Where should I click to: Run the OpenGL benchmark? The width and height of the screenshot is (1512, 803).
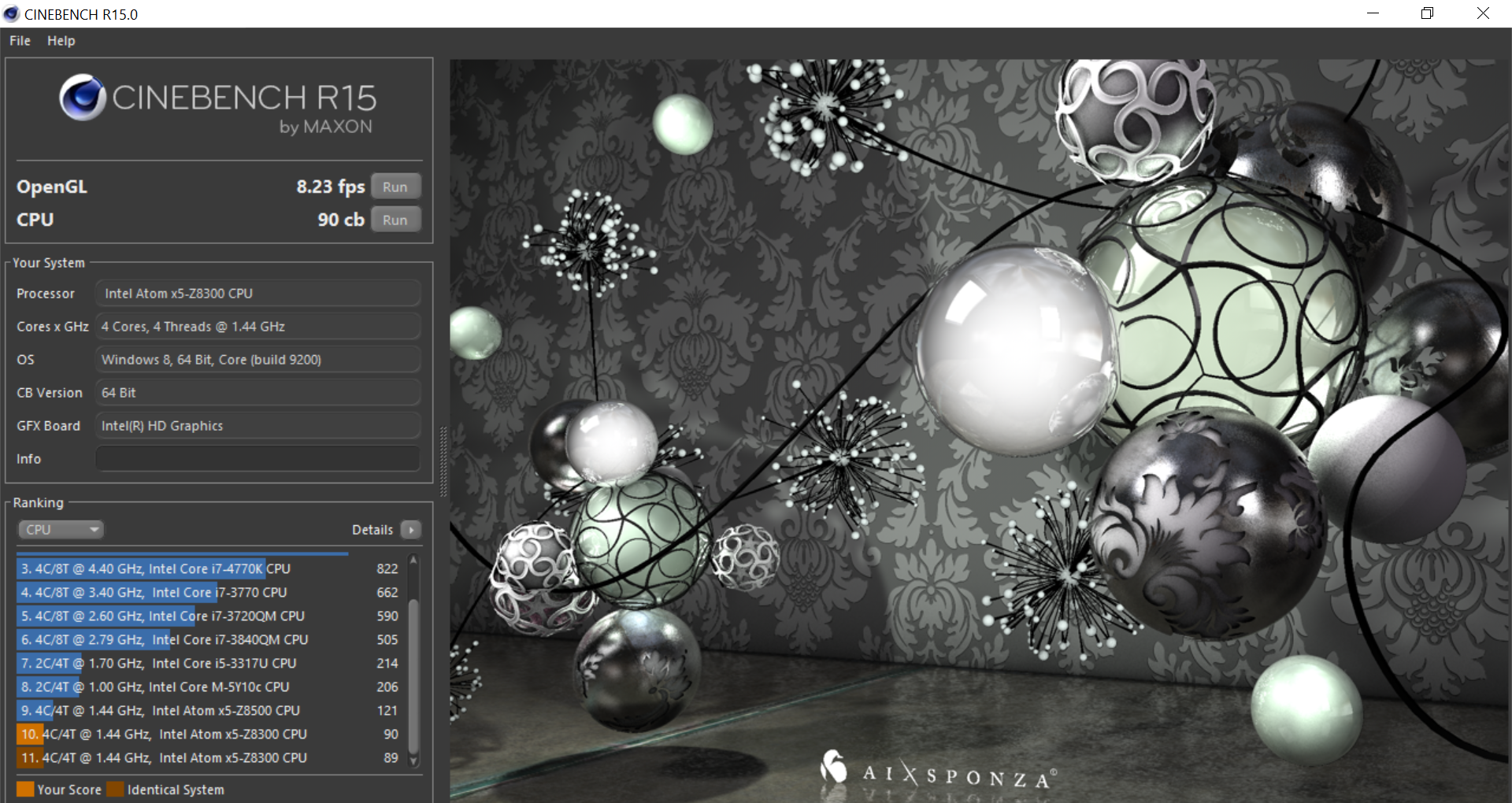coord(395,186)
